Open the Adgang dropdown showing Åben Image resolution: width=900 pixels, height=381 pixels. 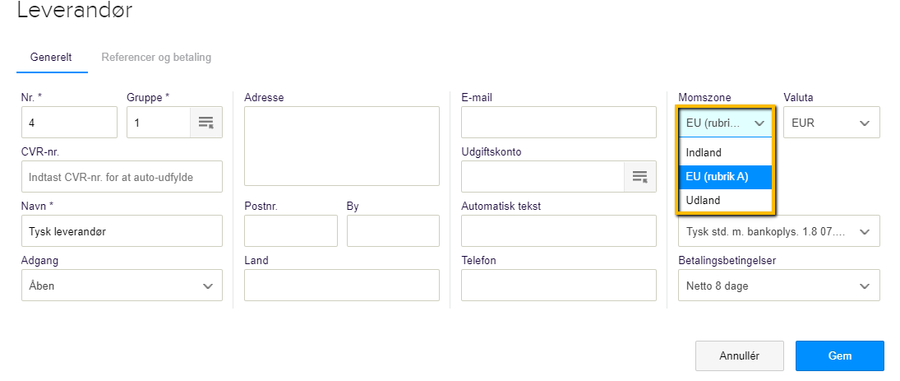122,285
